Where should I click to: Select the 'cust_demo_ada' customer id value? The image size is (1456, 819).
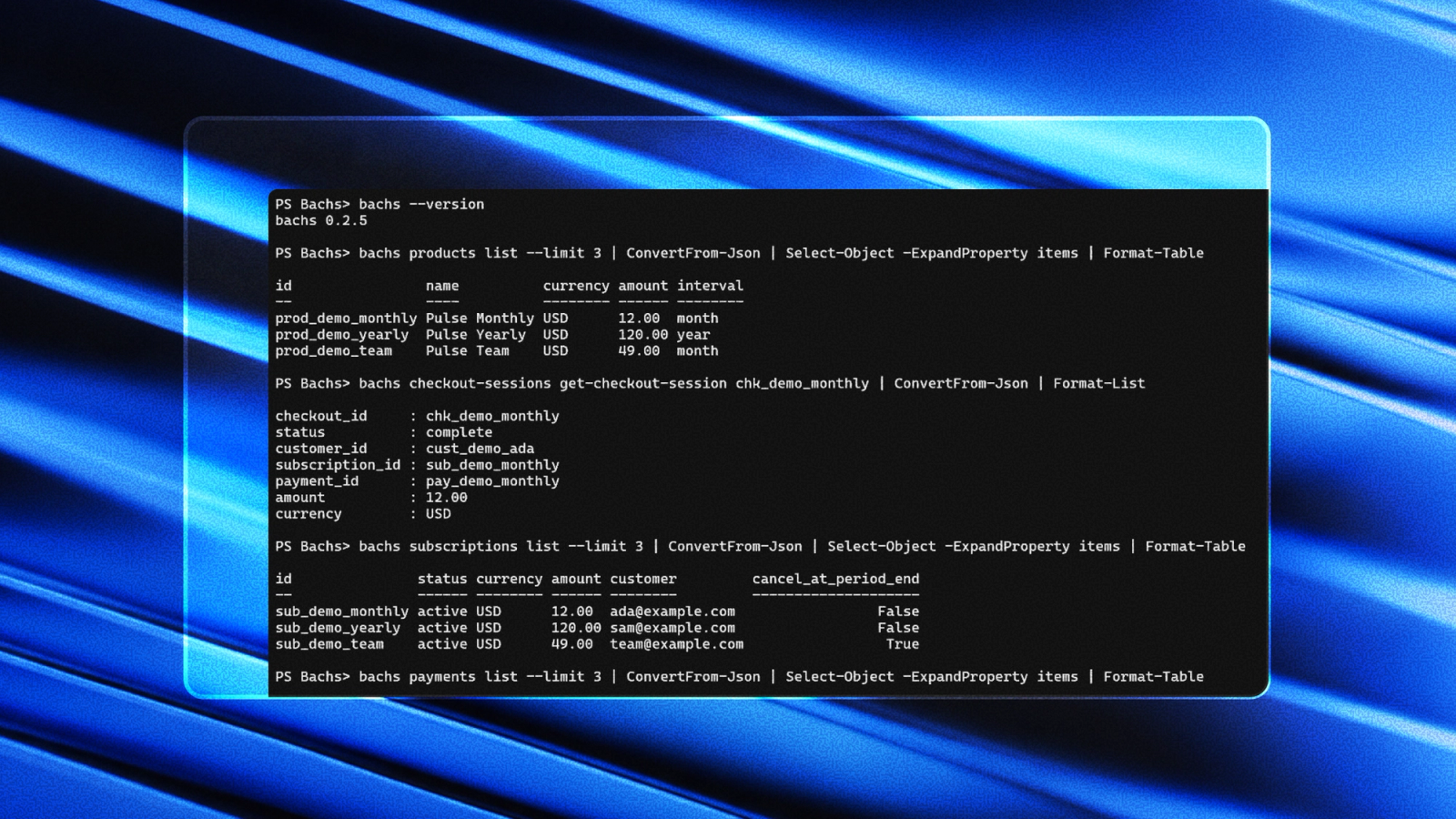(480, 449)
